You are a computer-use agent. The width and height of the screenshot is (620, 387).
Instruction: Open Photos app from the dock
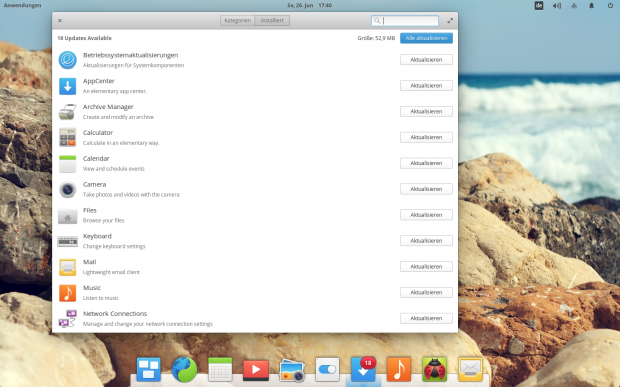point(292,370)
